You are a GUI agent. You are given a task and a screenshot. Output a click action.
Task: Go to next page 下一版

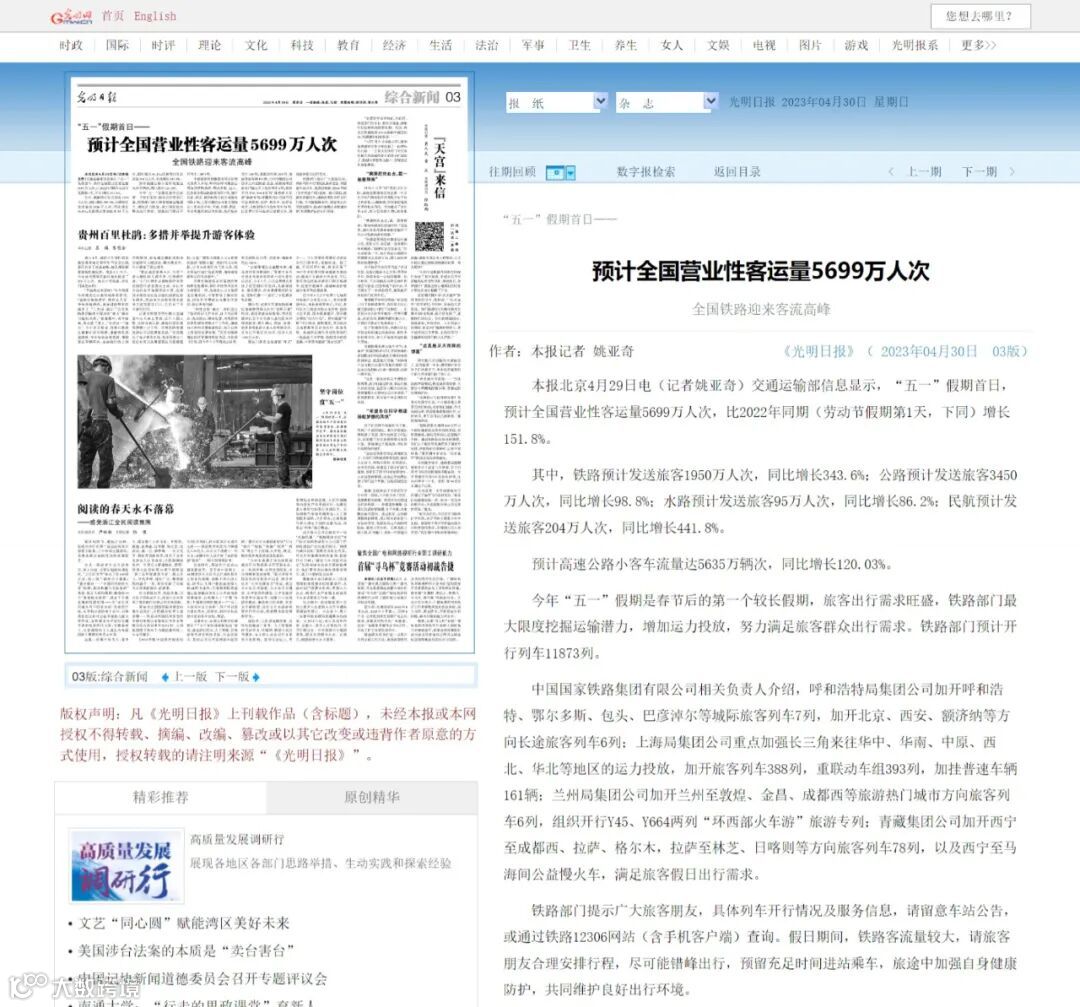[x=232, y=677]
